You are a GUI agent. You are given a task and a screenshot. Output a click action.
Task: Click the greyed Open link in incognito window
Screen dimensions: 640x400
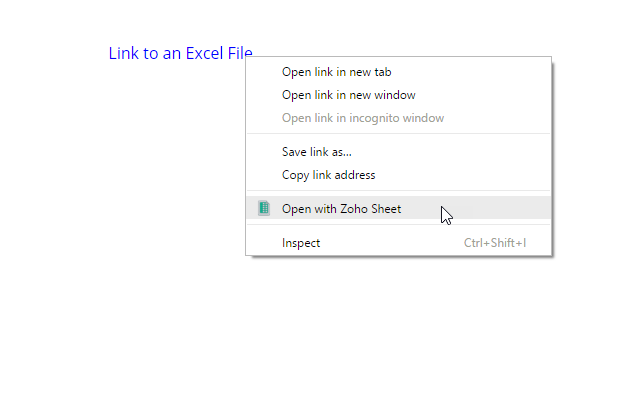(x=398, y=118)
